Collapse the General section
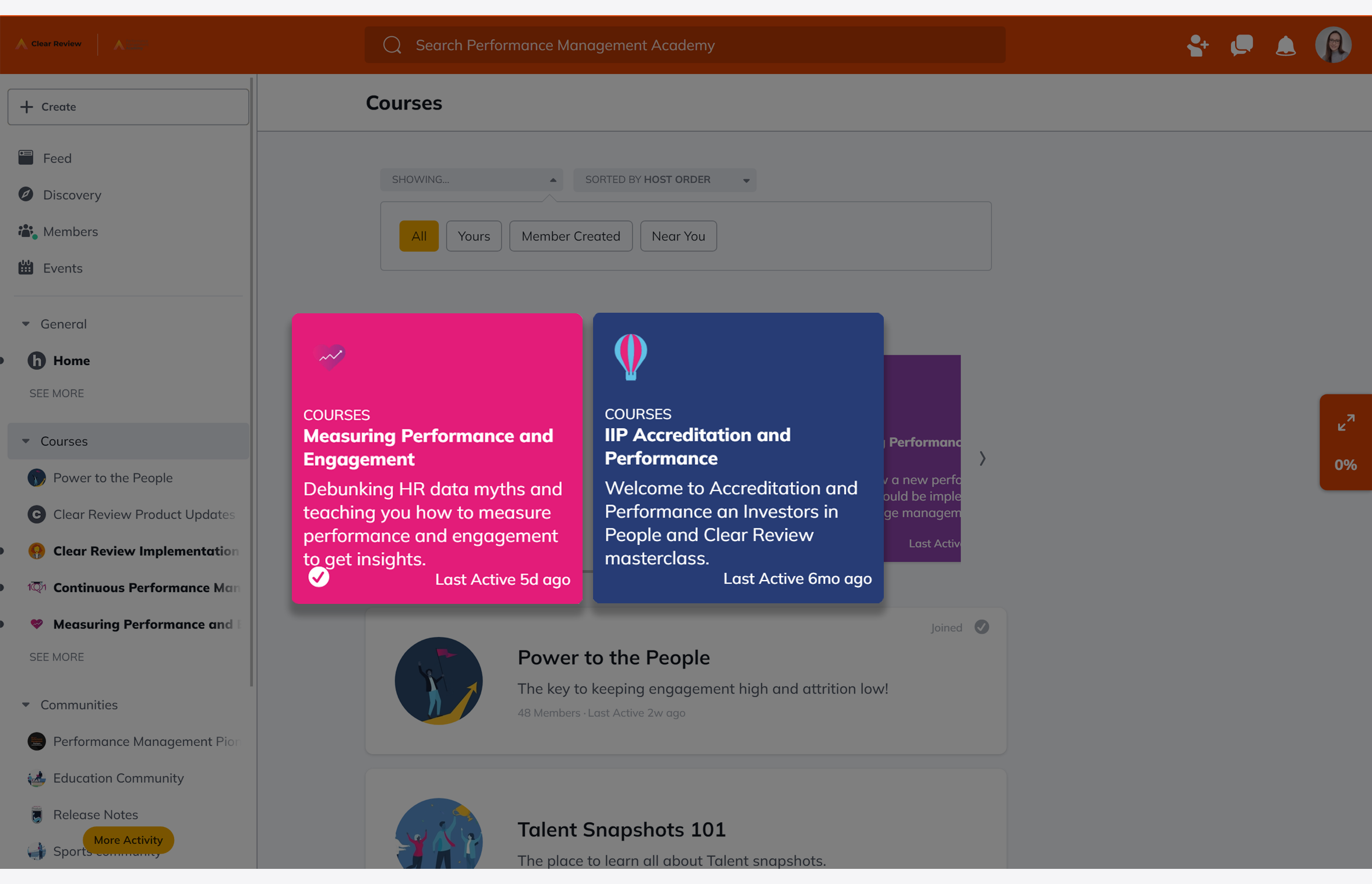The width and height of the screenshot is (1372, 884). coord(26,324)
